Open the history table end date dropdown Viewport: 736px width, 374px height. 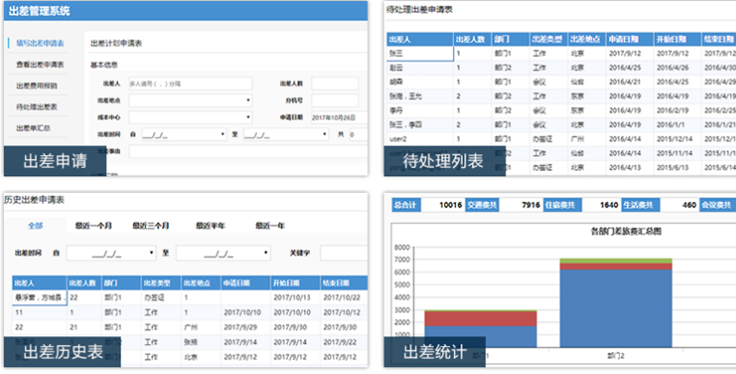pyautogui.click(x=223, y=253)
